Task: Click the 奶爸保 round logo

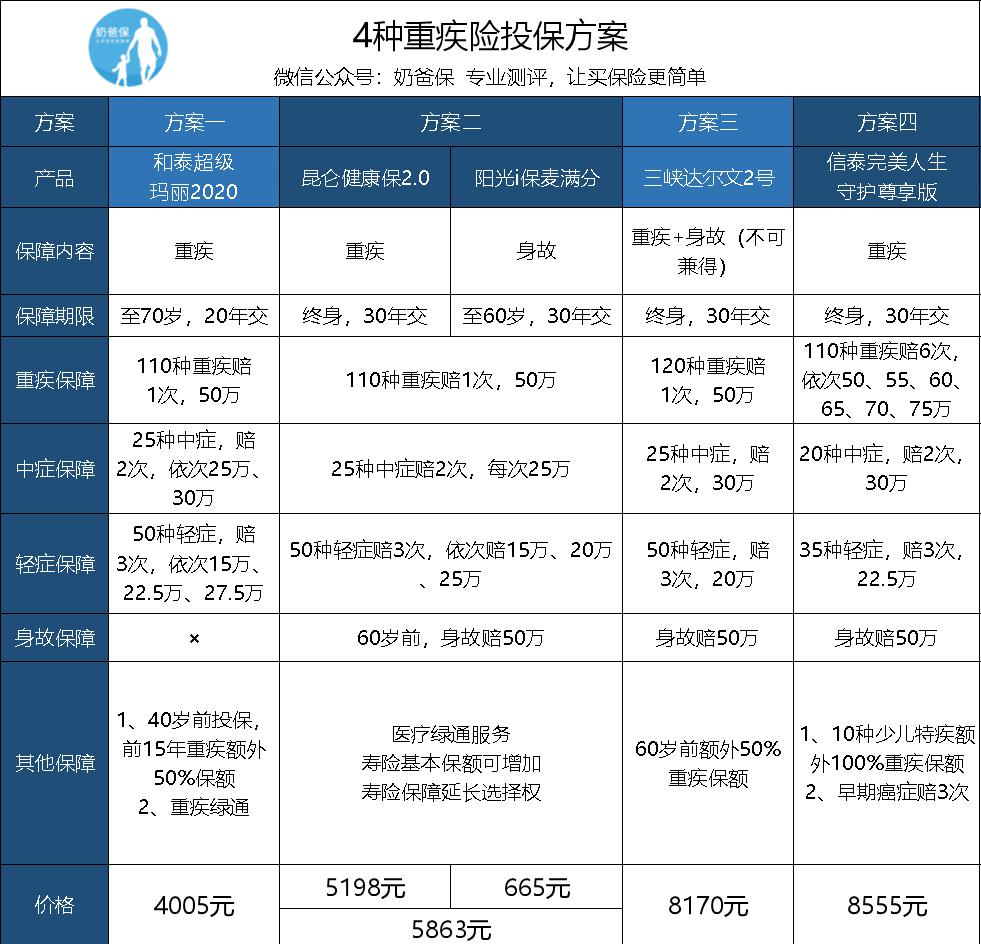Action: click(x=128, y=48)
